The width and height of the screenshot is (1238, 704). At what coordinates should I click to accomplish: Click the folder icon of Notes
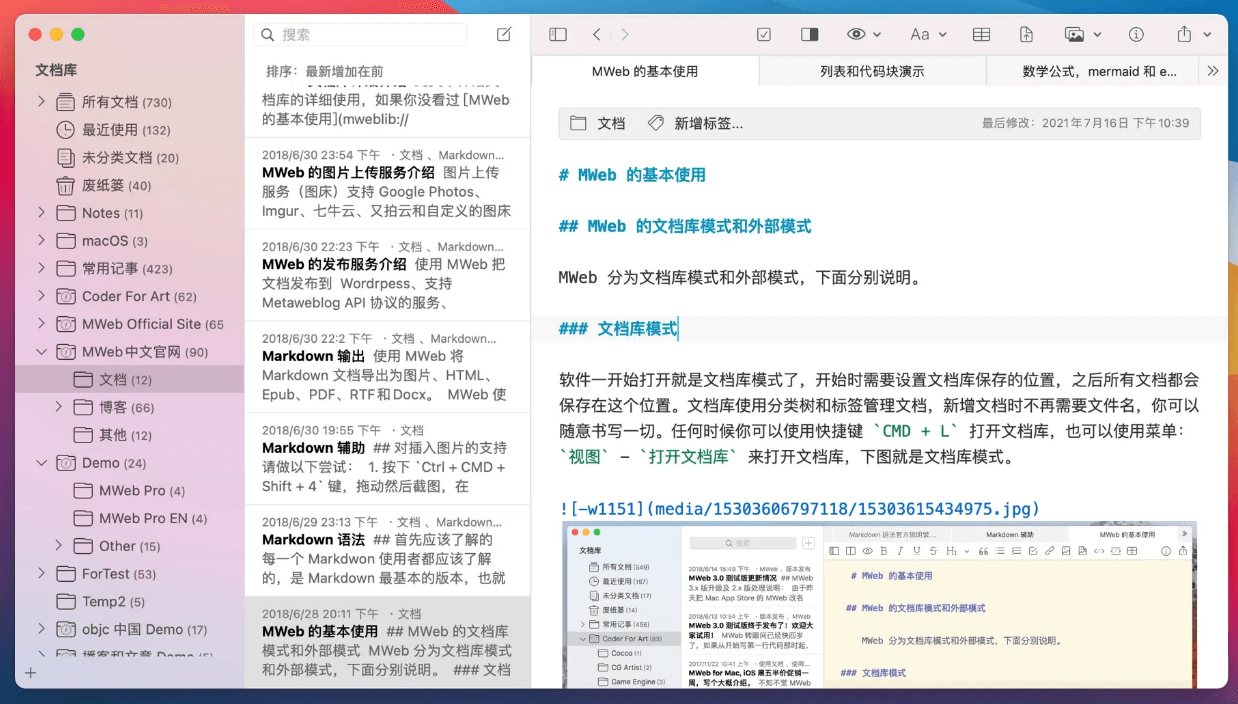pos(66,213)
